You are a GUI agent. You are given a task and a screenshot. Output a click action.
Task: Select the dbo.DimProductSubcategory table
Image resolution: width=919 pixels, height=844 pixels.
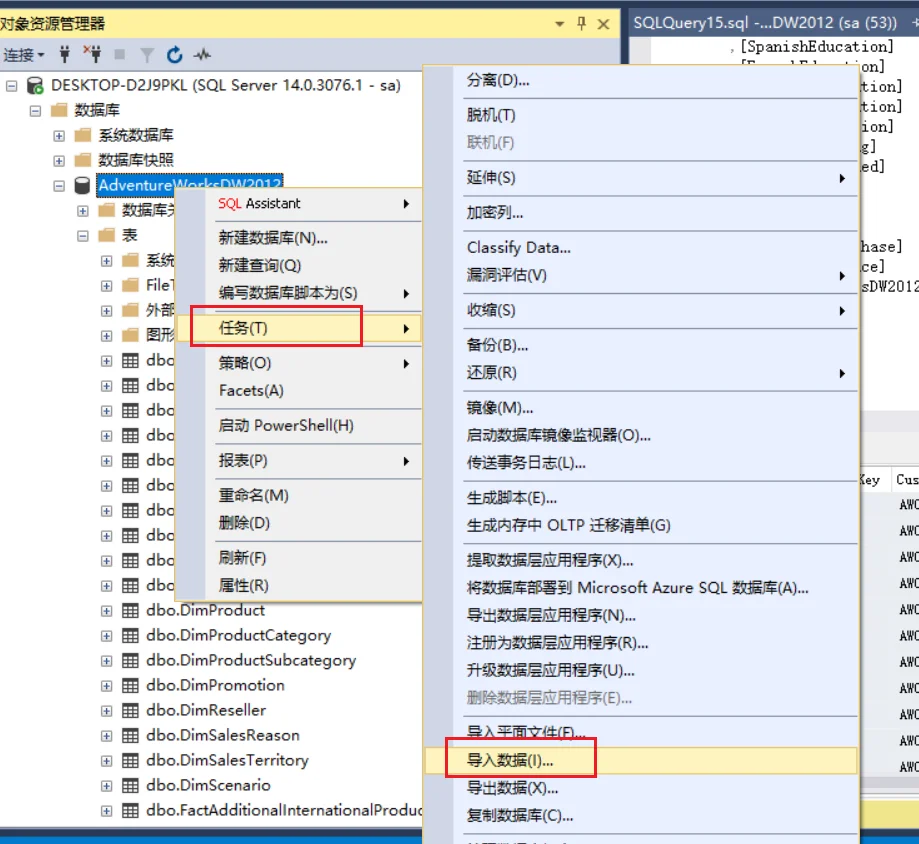tap(251, 661)
